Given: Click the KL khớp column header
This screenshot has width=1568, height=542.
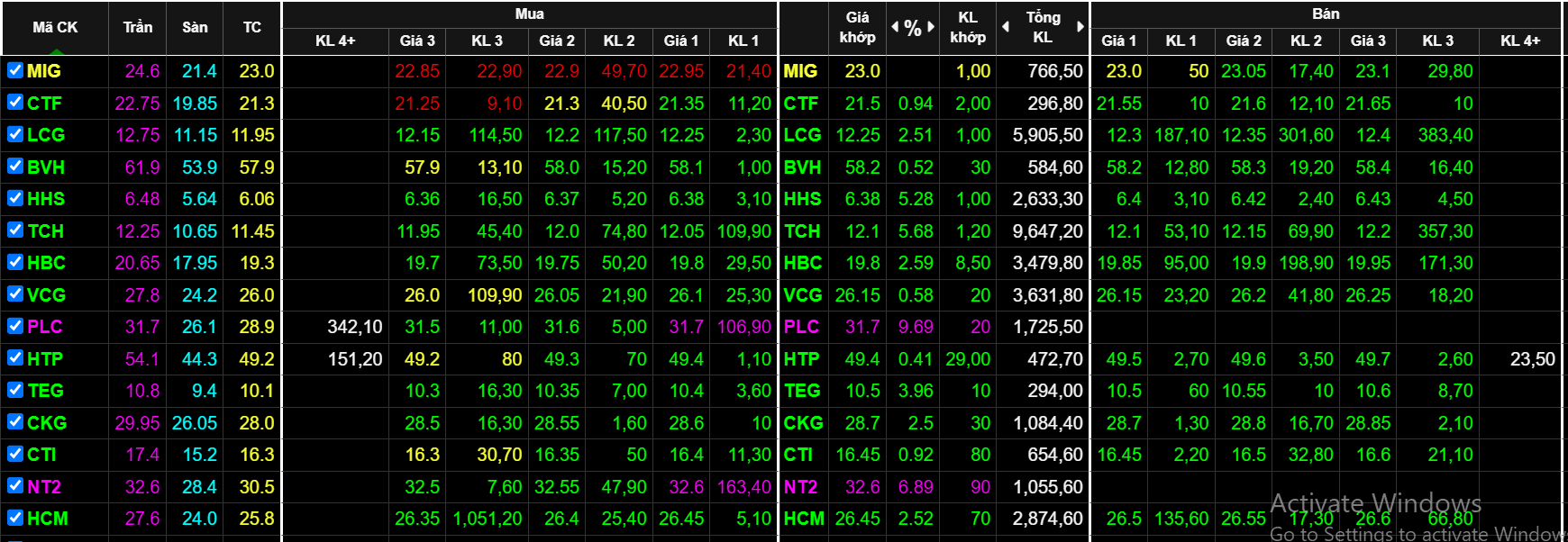Looking at the screenshot, I should coord(968,27).
